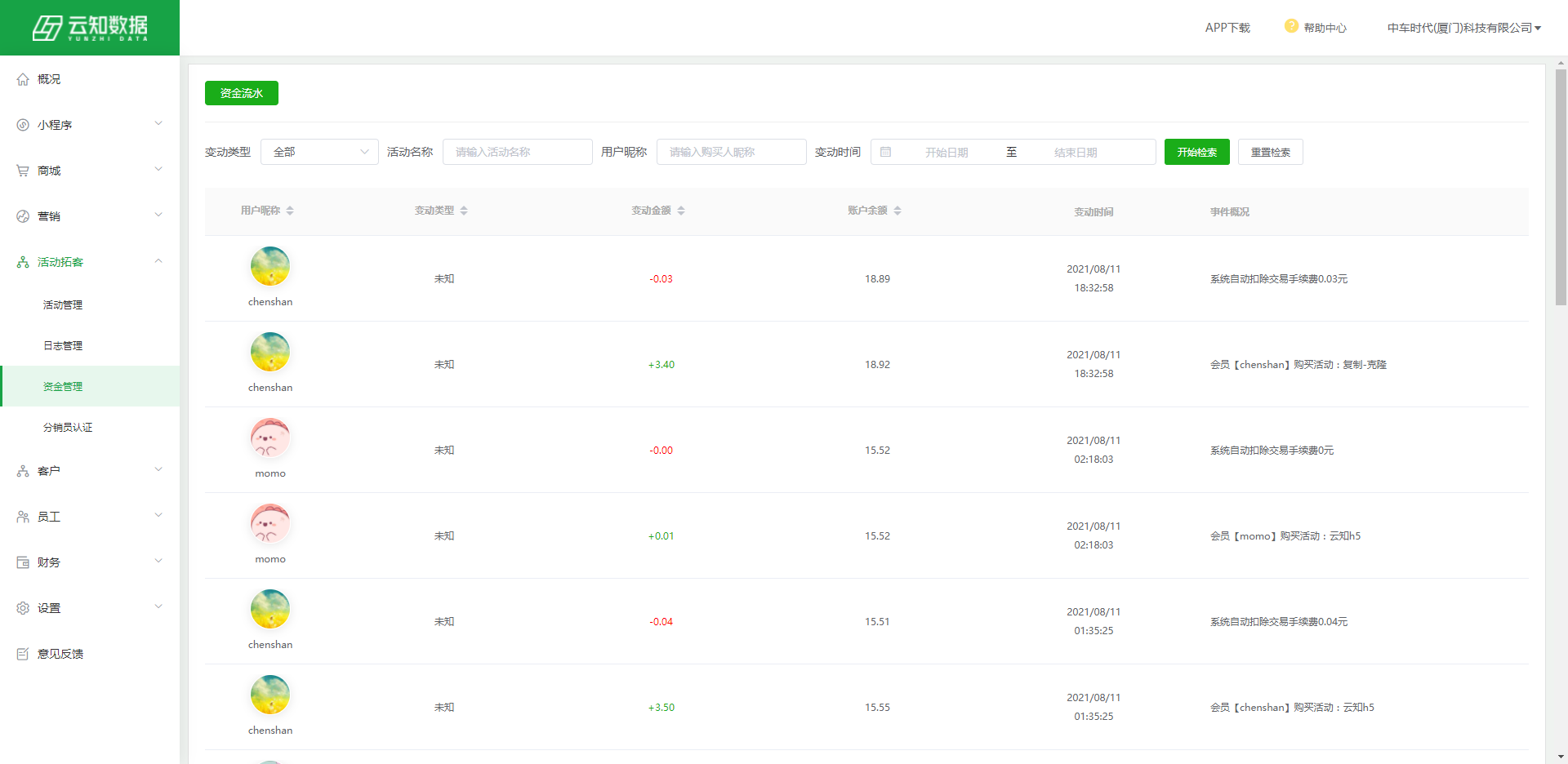Click the vertical scrollbar thumb
This screenshot has height=764, width=1568.
pyautogui.click(x=1561, y=187)
